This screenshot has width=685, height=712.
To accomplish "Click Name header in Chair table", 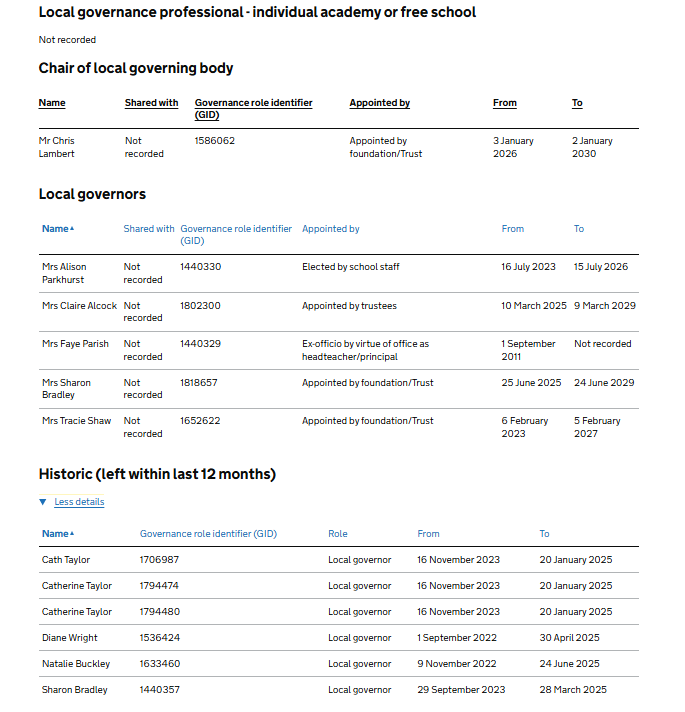I will 52,103.
